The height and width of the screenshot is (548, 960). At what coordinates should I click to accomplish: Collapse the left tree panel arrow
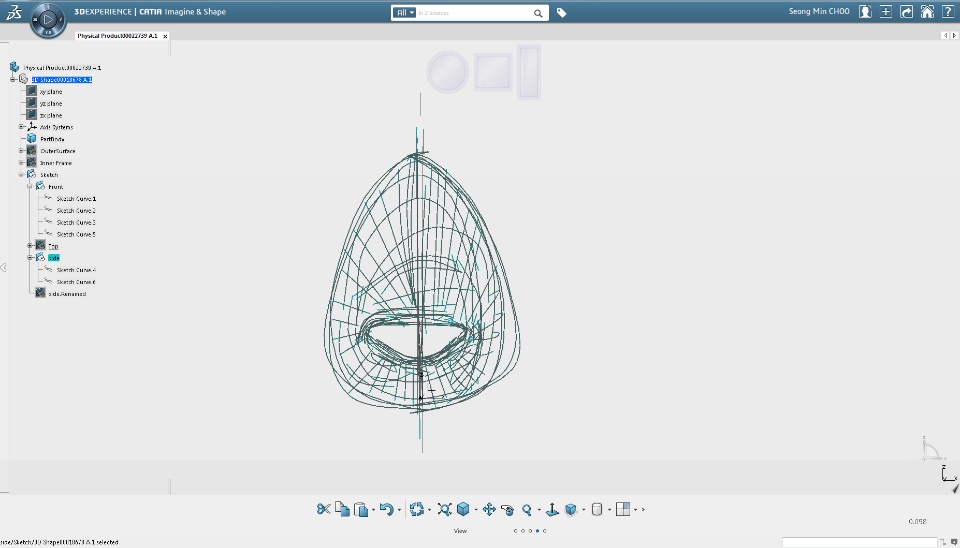[4, 268]
